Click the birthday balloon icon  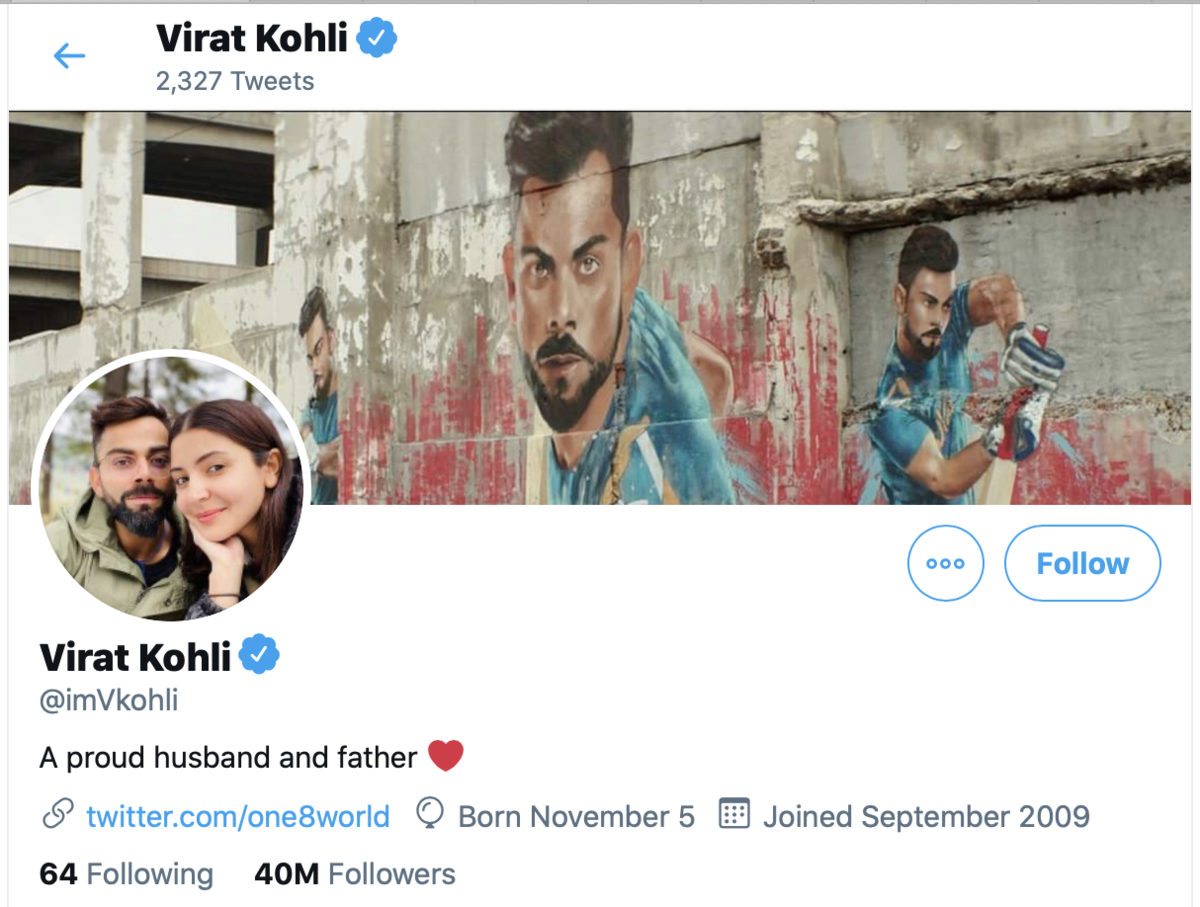(430, 816)
